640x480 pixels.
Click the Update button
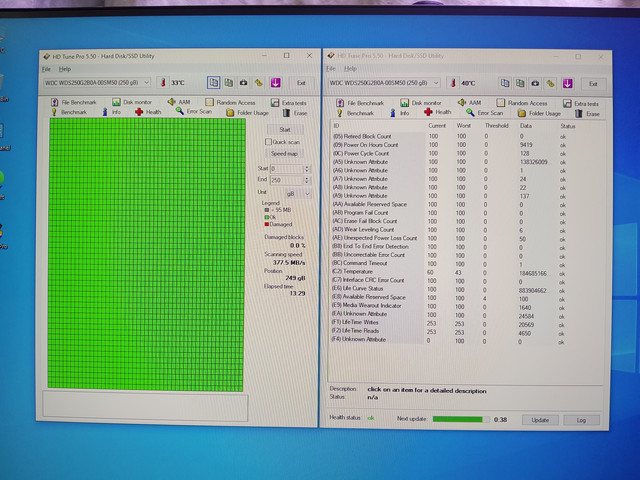click(540, 420)
